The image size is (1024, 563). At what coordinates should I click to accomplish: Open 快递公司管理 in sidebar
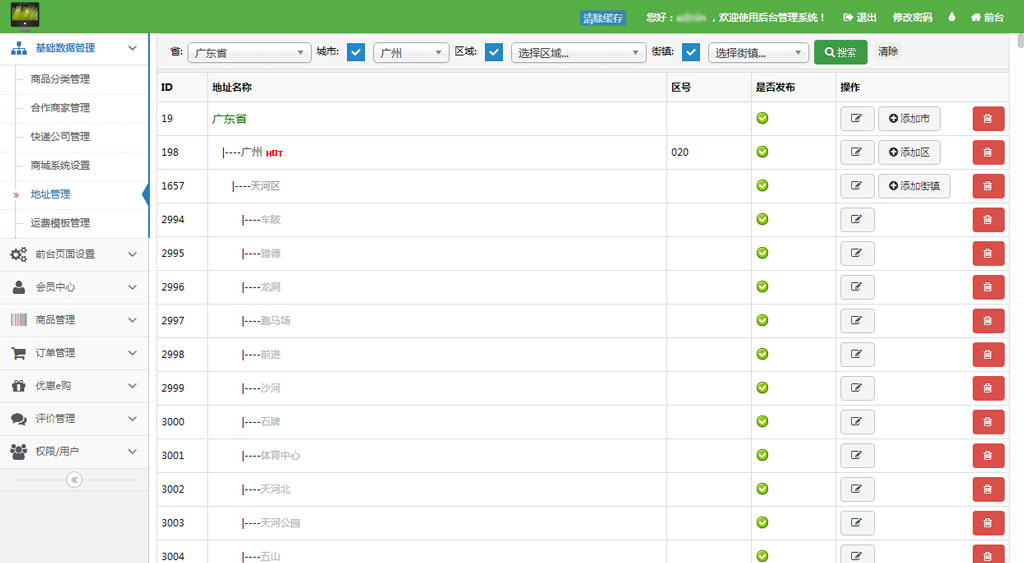pos(60,137)
